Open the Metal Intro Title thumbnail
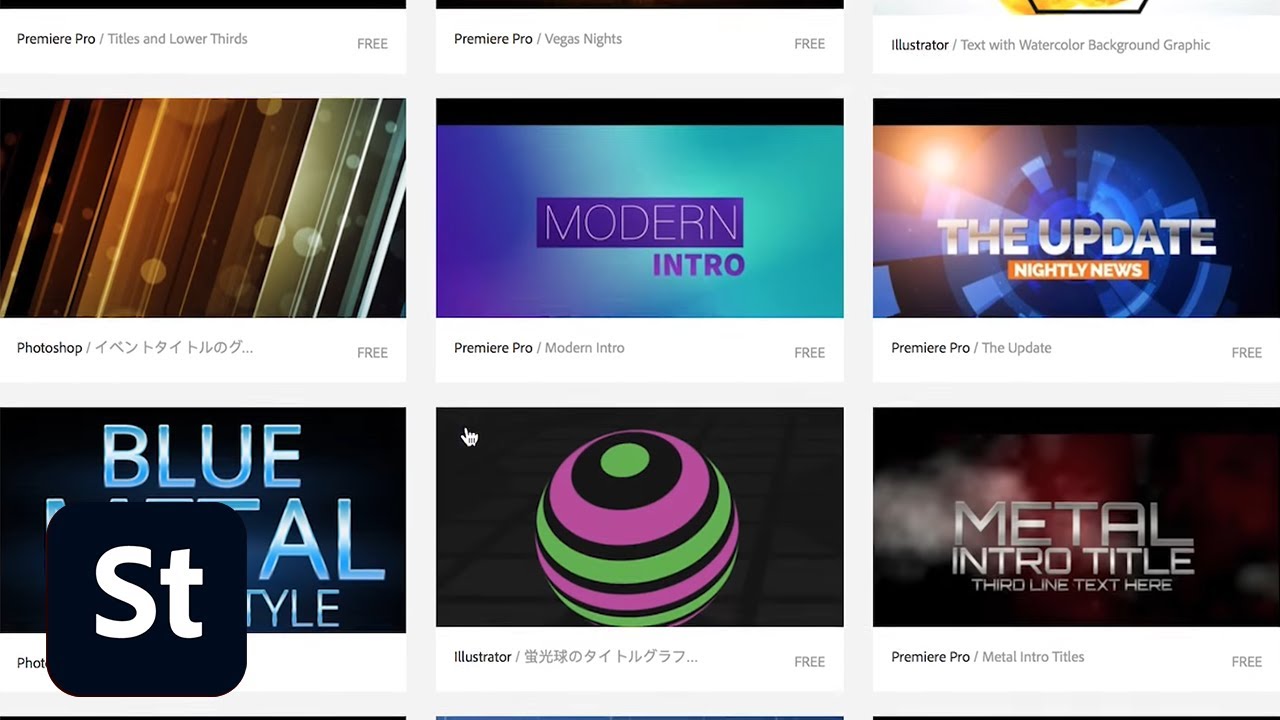 point(1076,517)
